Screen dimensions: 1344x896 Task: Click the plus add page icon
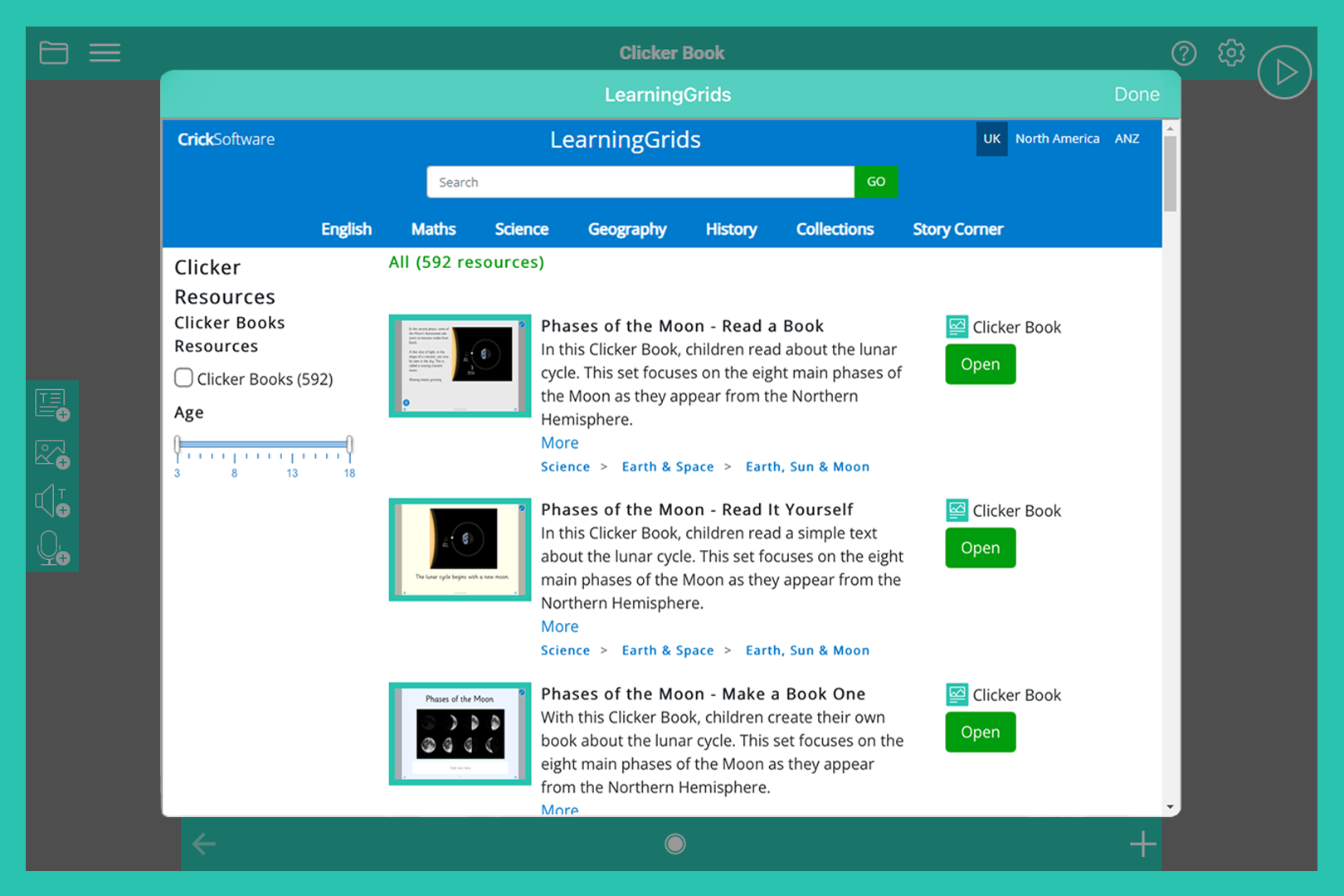click(1142, 844)
